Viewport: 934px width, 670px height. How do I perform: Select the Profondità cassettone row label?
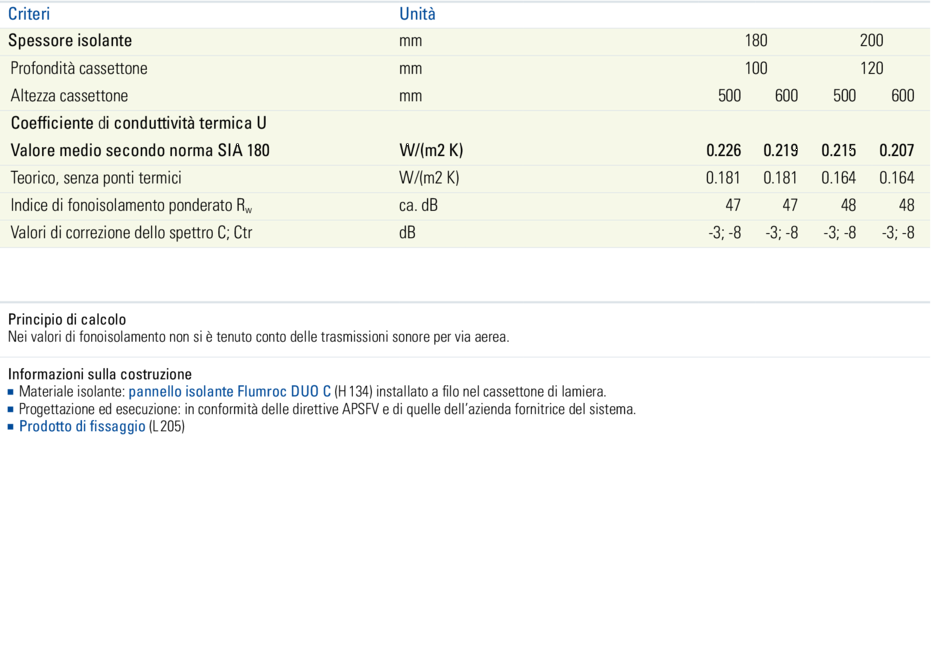tap(79, 68)
